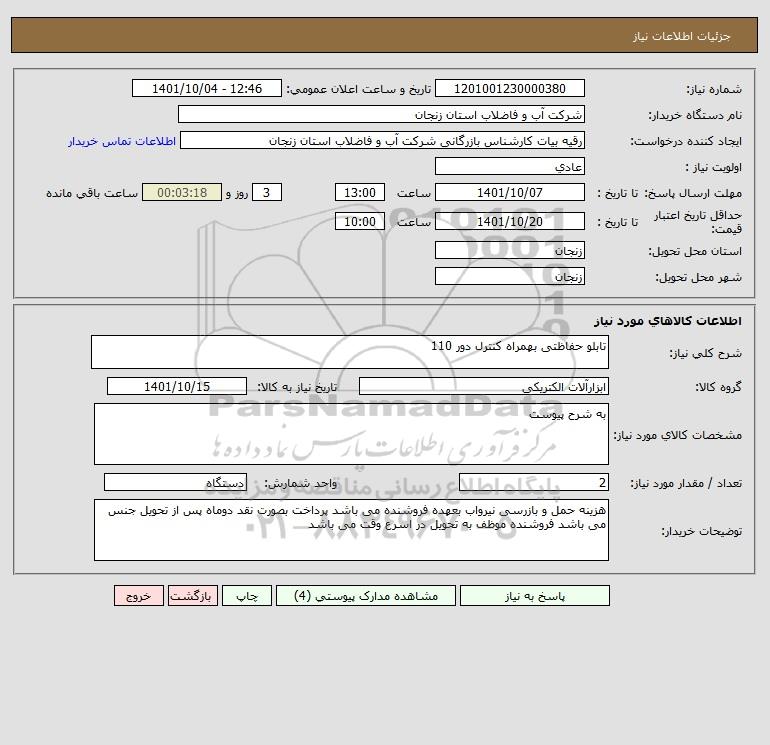770x745 pixels.
Task: Click price validity date 1401/10/20
Action: point(510,221)
